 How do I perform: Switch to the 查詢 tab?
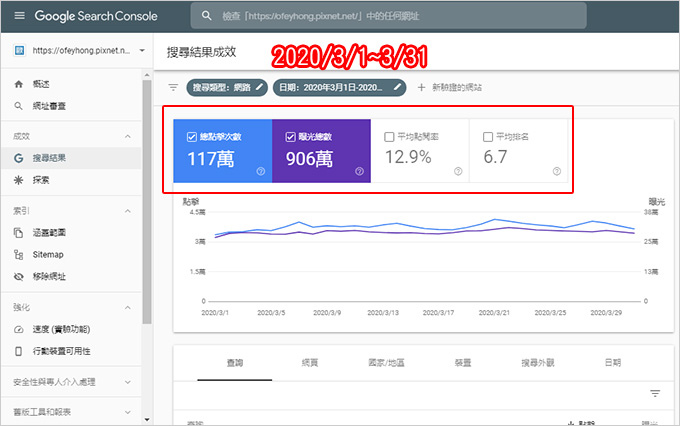(x=235, y=363)
